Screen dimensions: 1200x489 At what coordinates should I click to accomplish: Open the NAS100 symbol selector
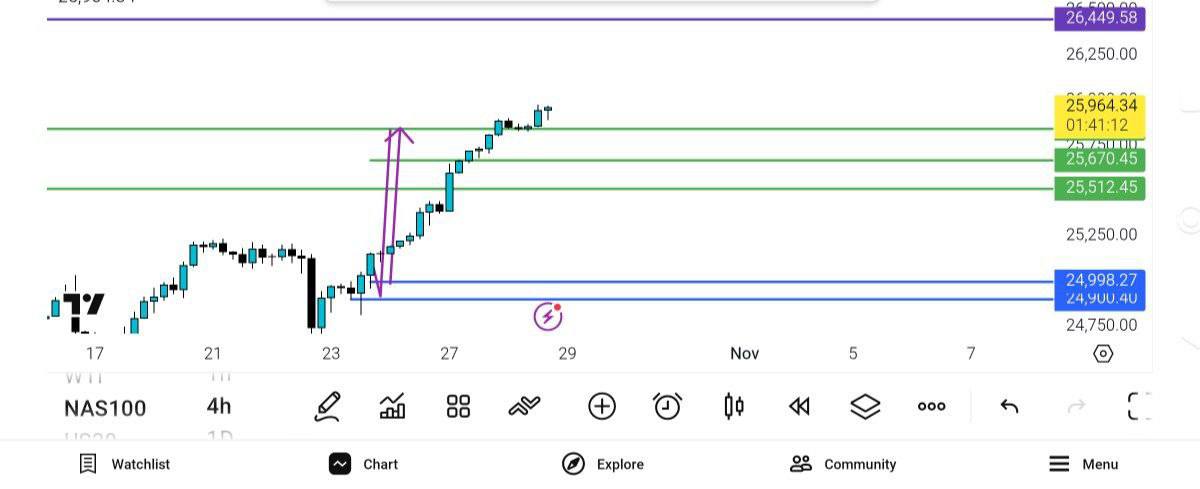pyautogui.click(x=105, y=408)
